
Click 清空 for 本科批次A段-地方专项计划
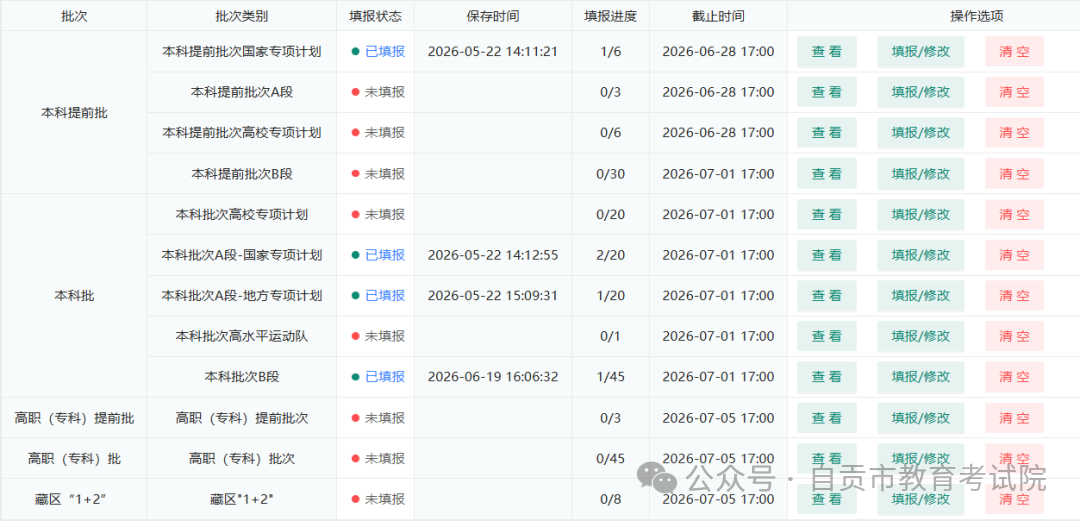point(1014,296)
